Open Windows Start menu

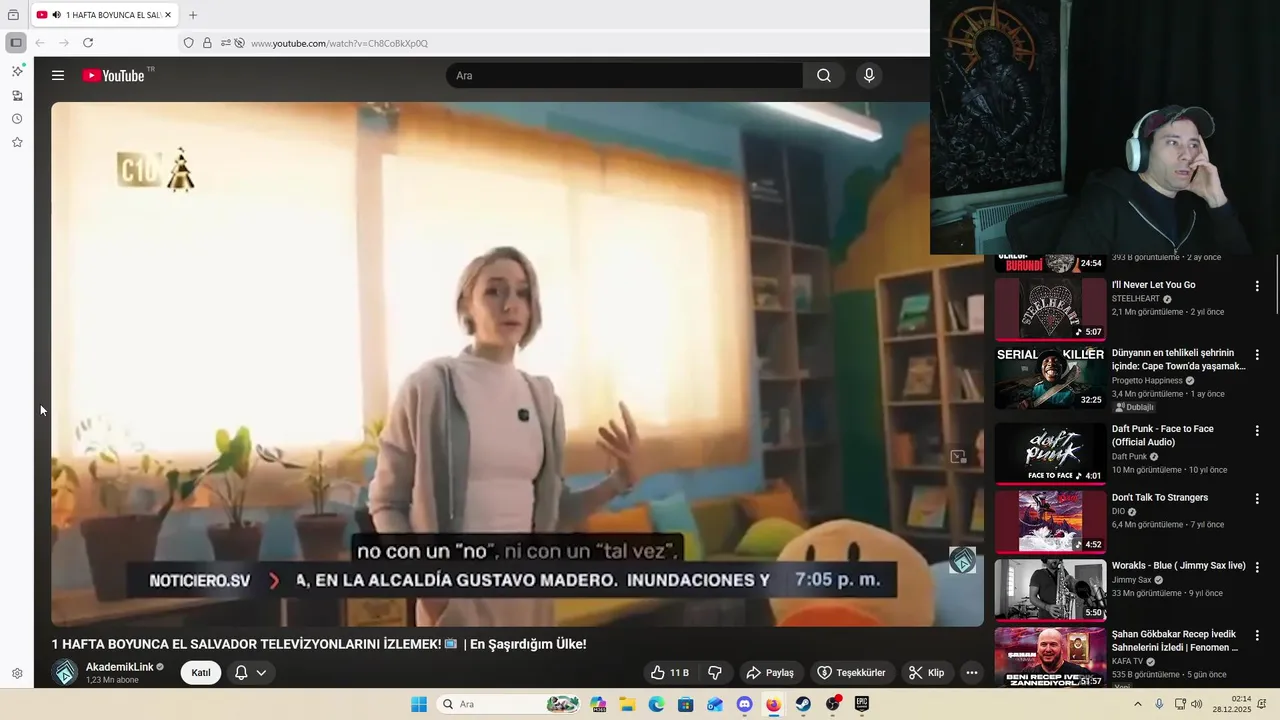coord(419,704)
